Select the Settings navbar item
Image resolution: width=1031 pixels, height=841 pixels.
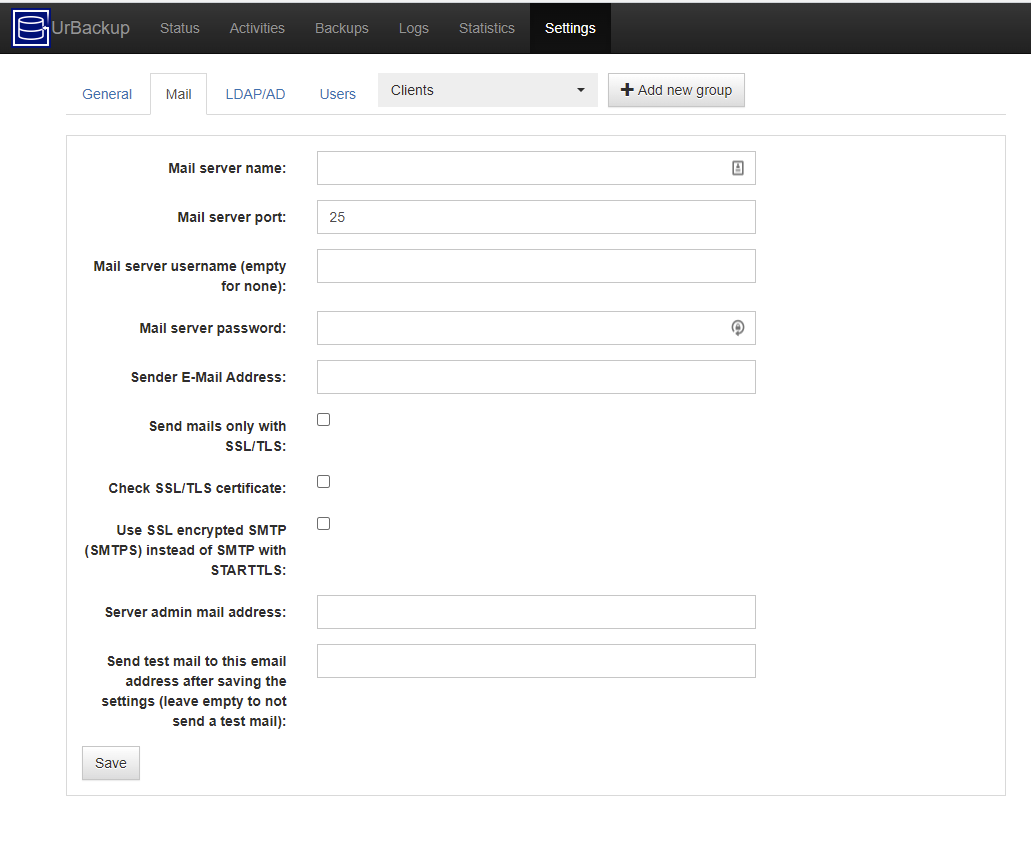(570, 28)
